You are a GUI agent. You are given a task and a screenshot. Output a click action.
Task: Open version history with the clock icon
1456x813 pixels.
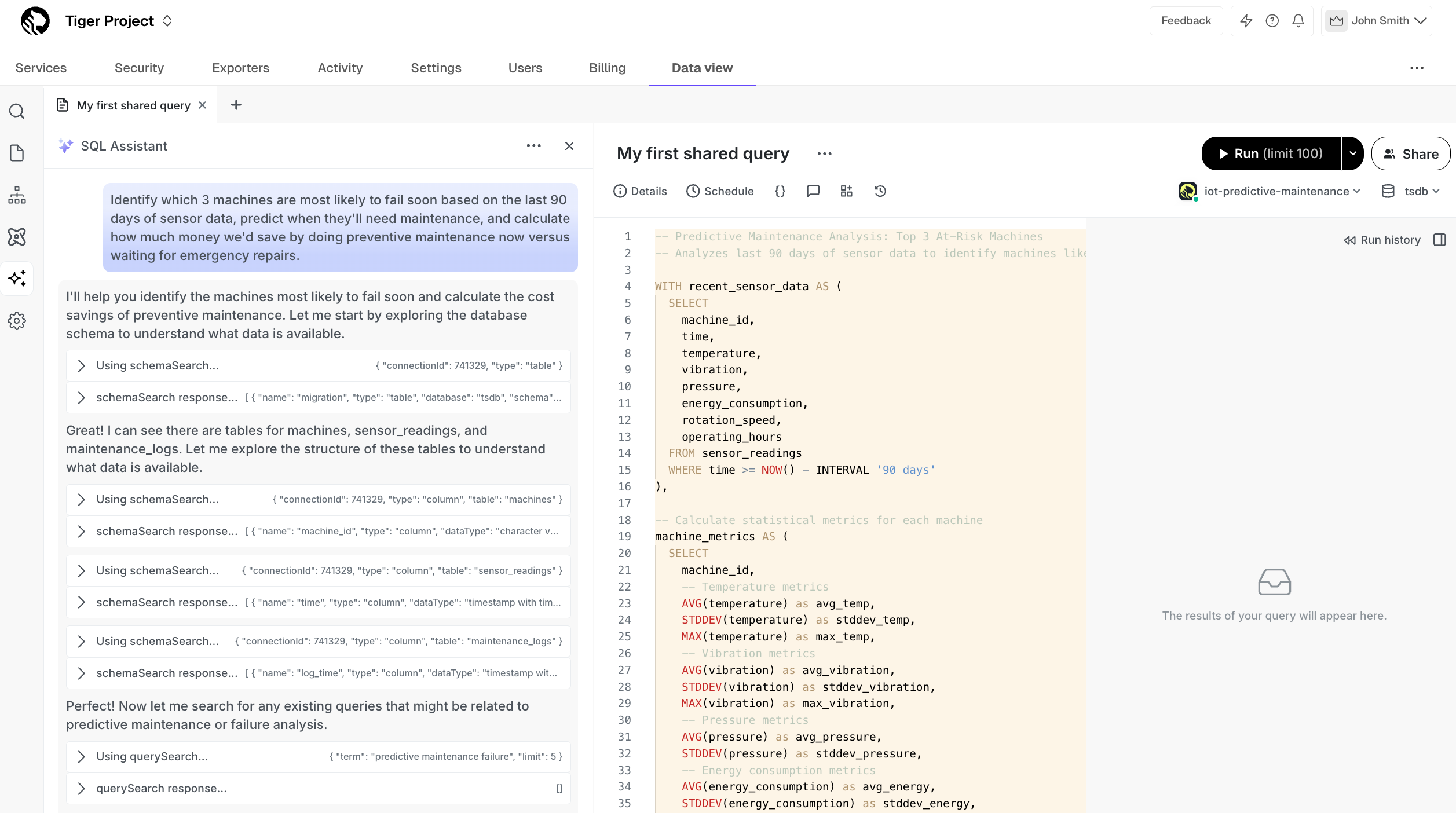click(x=880, y=191)
